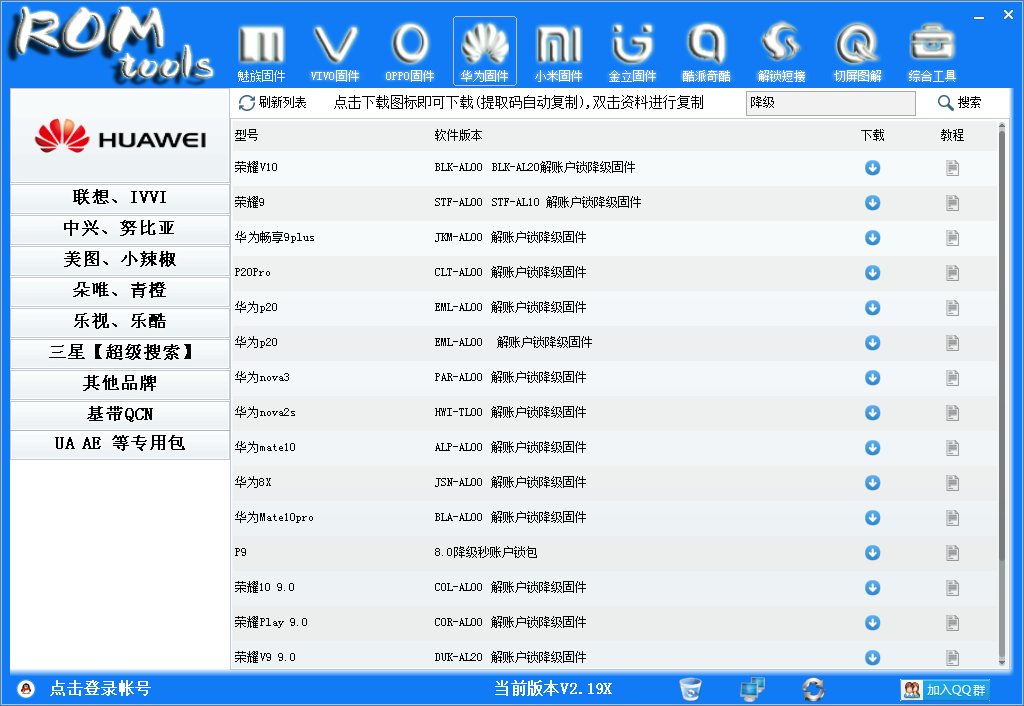
Task: Click the 刷新列表 refresh list button
Action: [x=273, y=103]
